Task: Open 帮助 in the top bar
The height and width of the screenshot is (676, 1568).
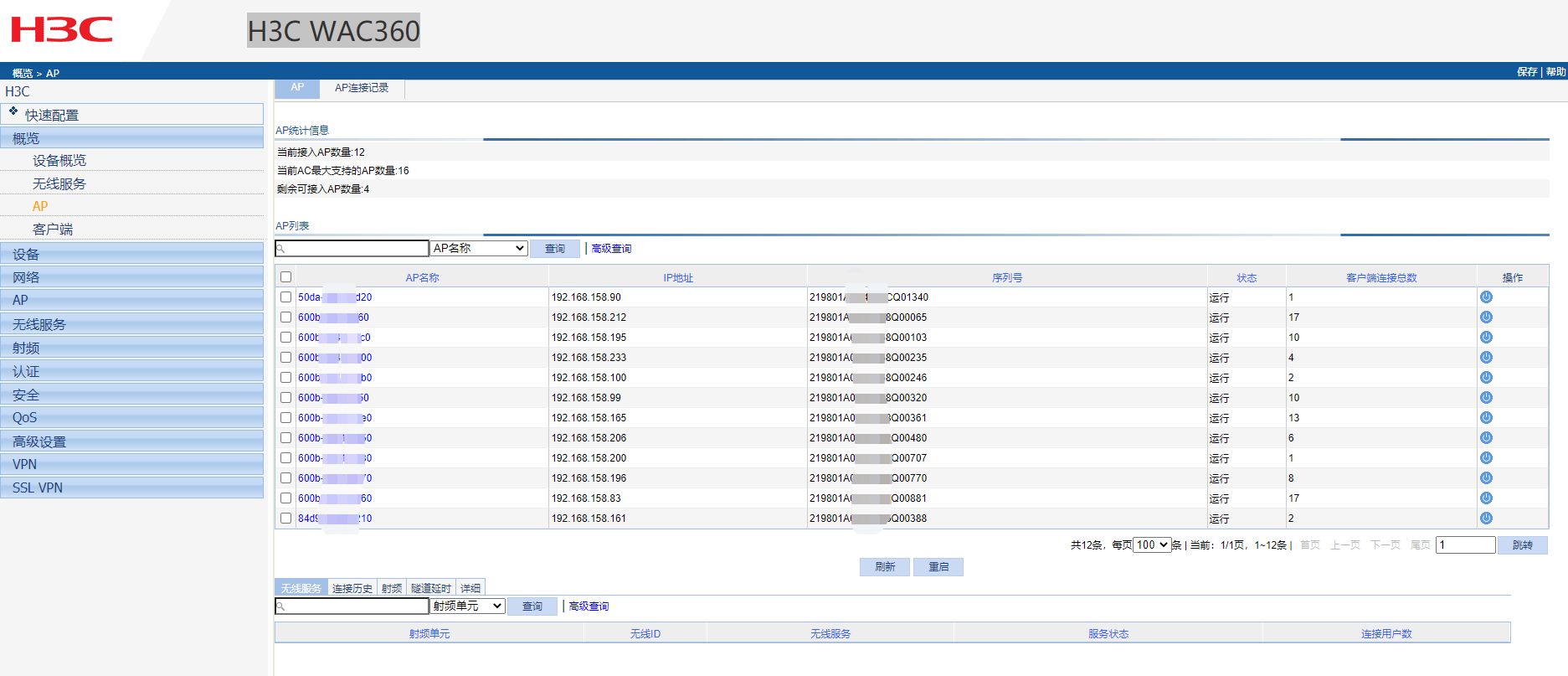Action: [x=1555, y=72]
